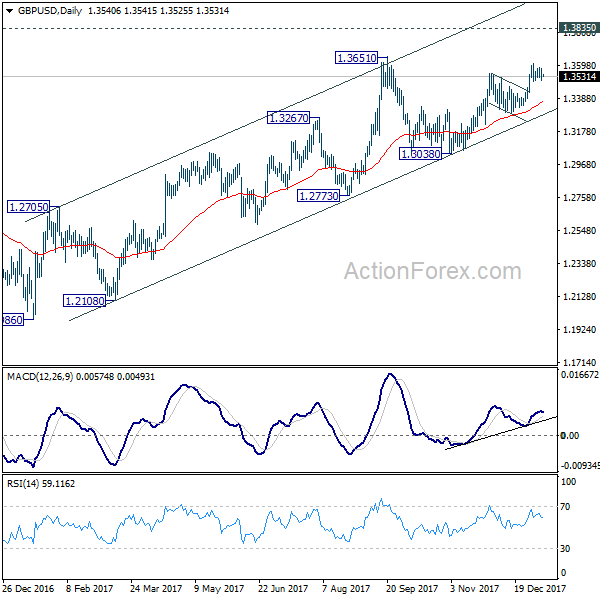
Task: Click the 1.25480 price axis value
Action: pos(579,230)
